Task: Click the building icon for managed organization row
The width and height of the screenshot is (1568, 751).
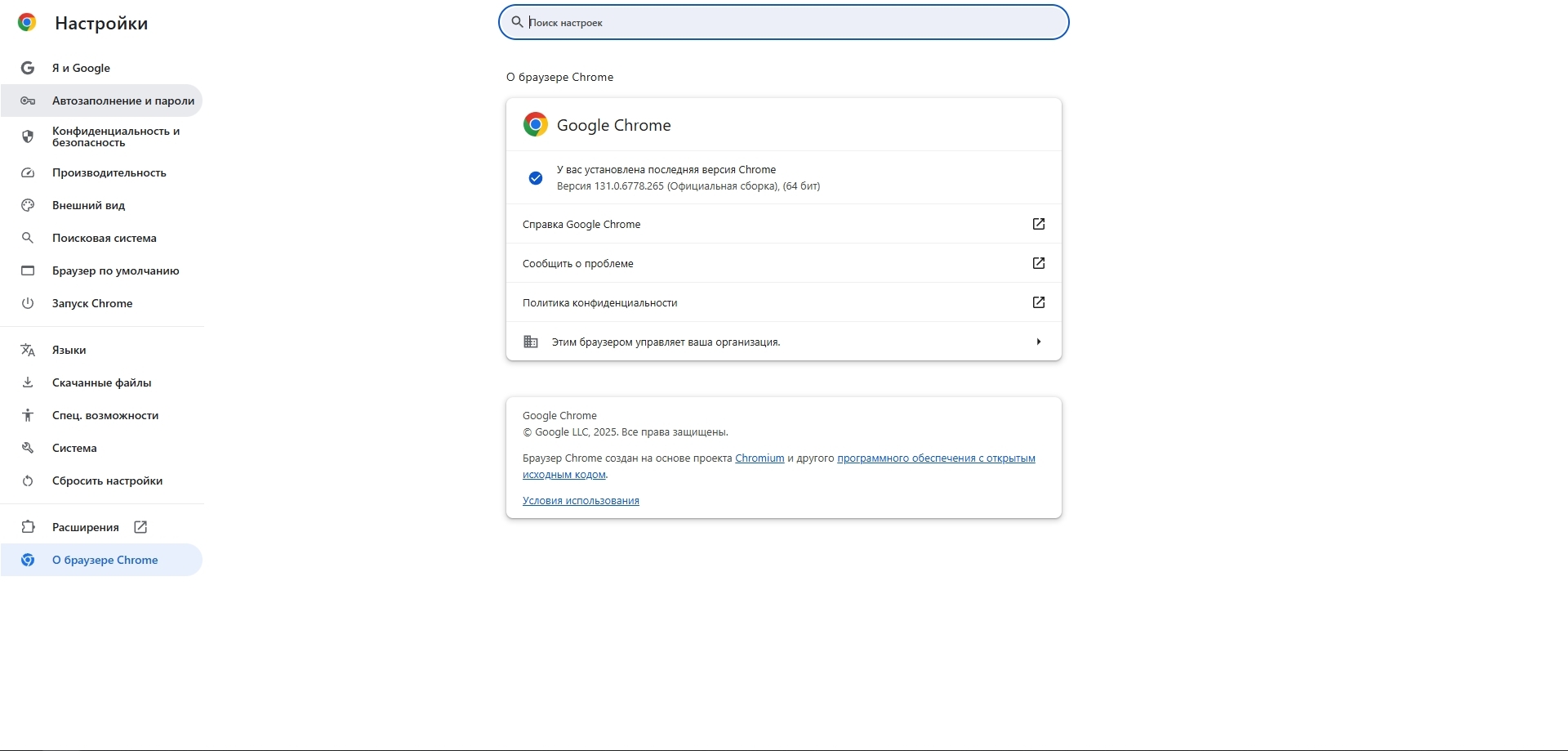Action: click(531, 342)
